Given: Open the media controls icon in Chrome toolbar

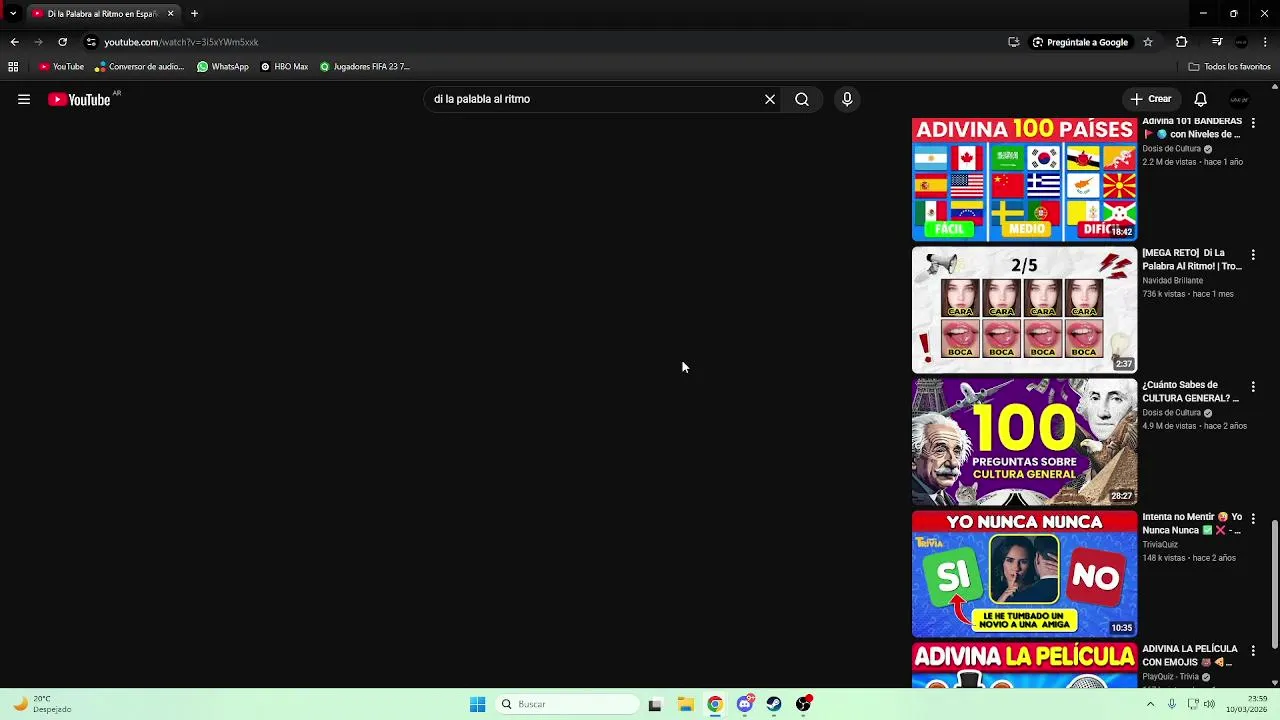Looking at the screenshot, I should (1217, 42).
